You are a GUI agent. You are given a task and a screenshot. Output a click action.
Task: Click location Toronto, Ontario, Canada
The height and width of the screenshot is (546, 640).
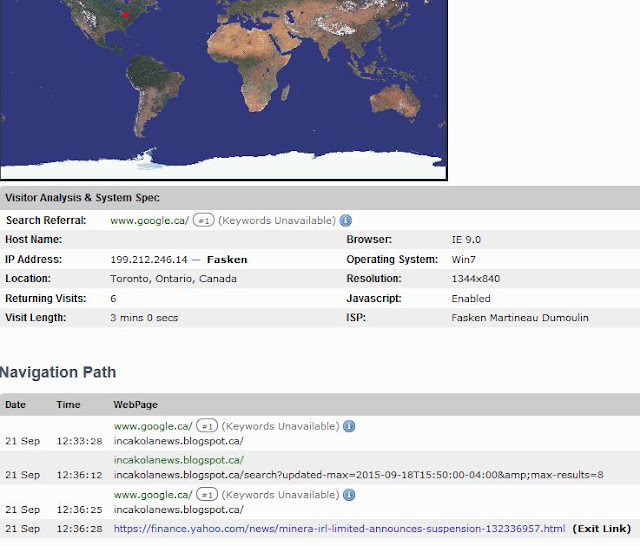(173, 279)
